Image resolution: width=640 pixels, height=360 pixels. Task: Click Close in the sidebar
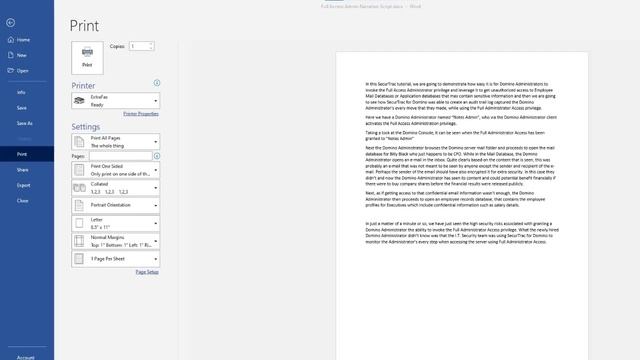click(22, 201)
